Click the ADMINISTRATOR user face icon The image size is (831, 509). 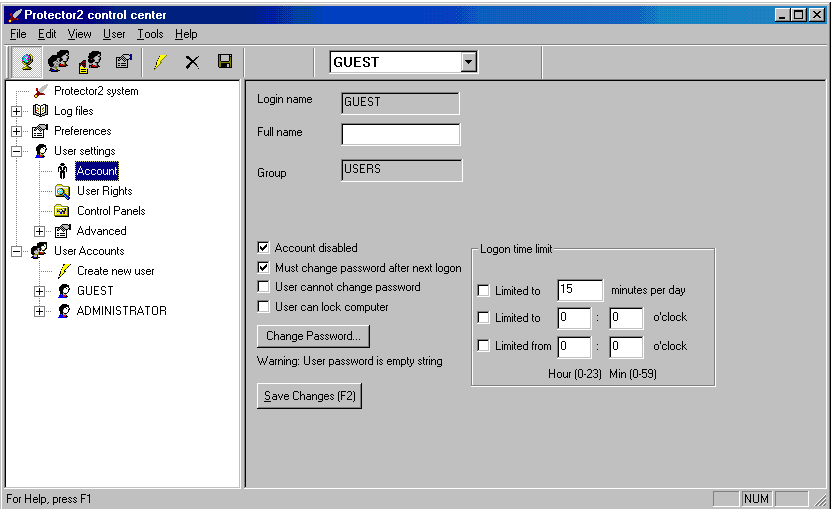64,311
